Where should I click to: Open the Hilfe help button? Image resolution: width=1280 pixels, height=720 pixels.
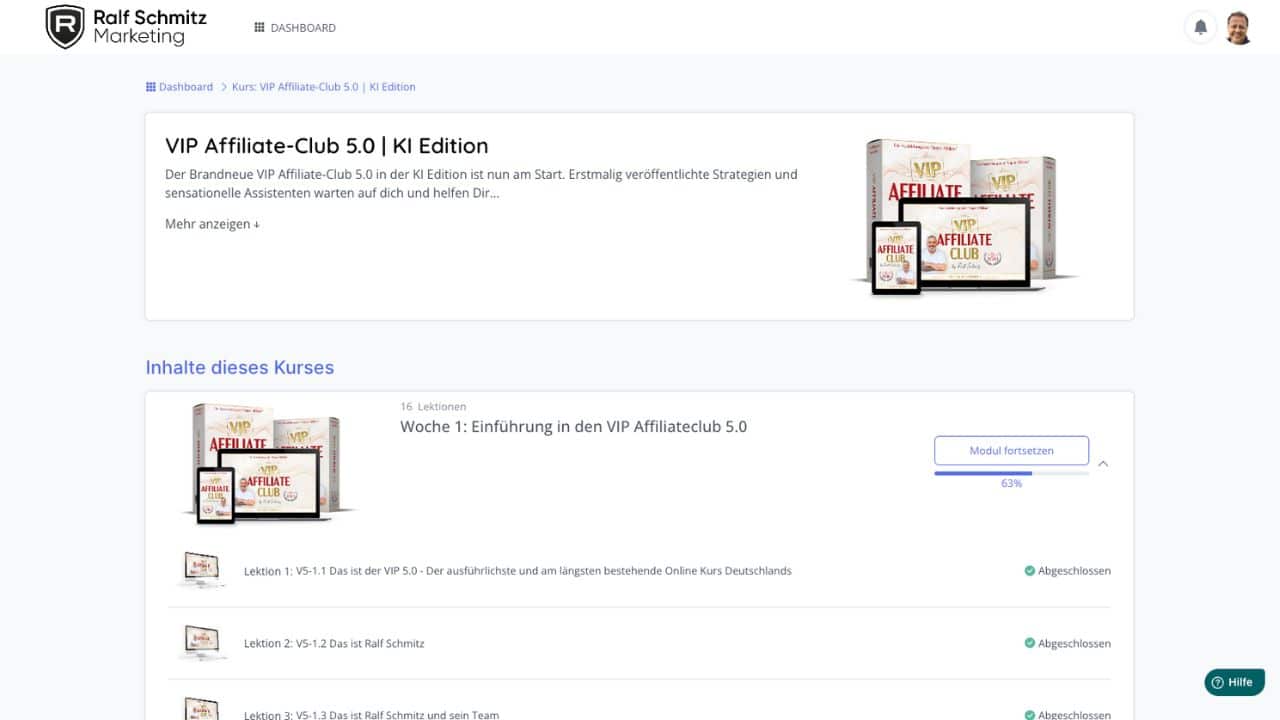(x=1234, y=682)
